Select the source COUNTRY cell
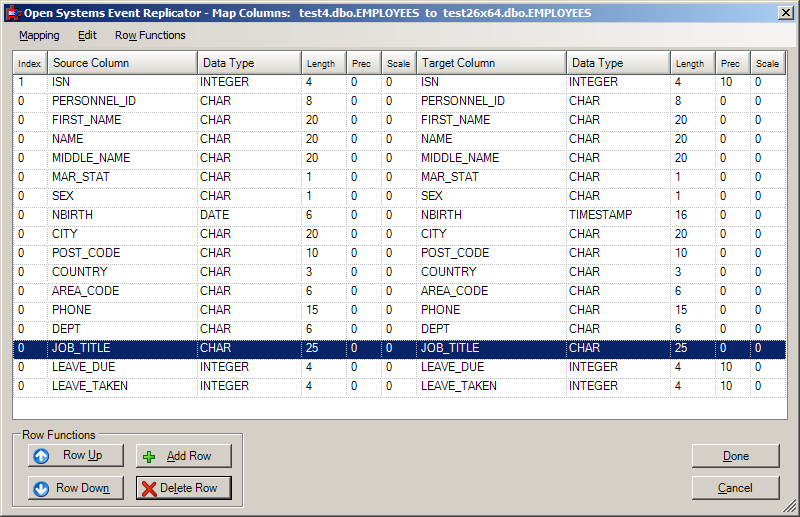Viewport: 800px width, 517px height. pos(122,272)
